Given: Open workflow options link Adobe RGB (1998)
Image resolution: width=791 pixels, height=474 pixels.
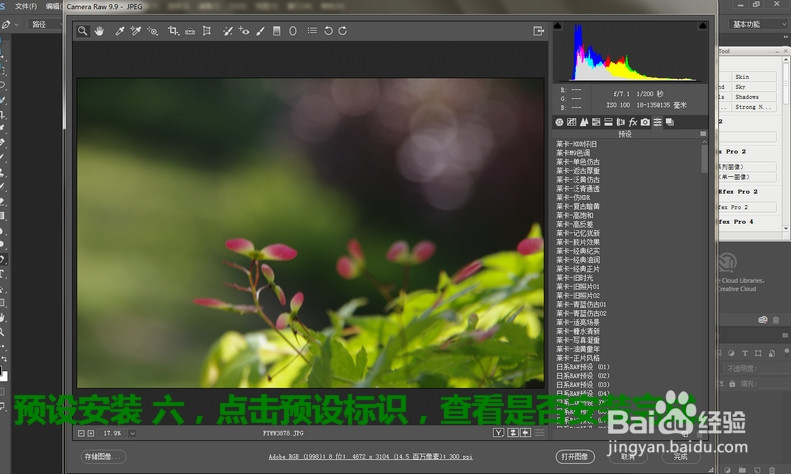Looking at the screenshot, I should click(x=370, y=457).
